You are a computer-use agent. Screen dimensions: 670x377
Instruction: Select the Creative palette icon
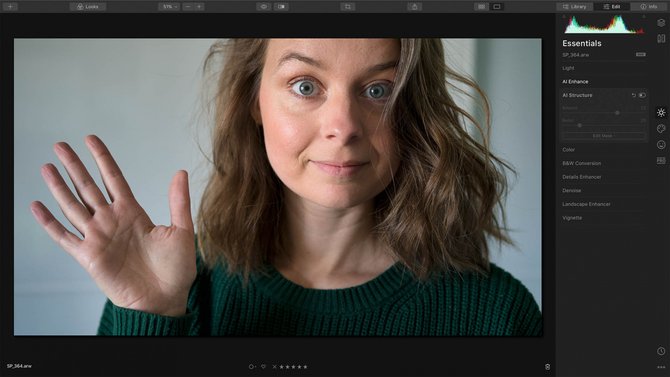click(661, 129)
